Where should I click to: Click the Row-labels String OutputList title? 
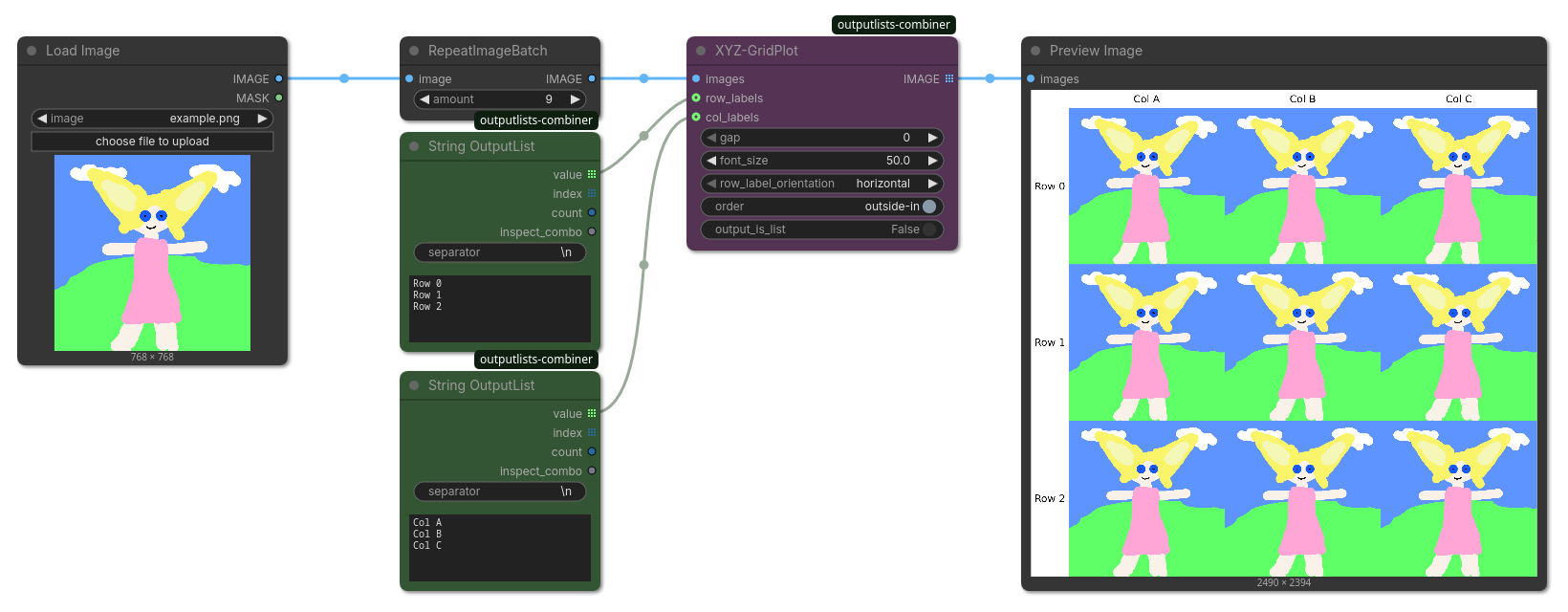tap(482, 146)
